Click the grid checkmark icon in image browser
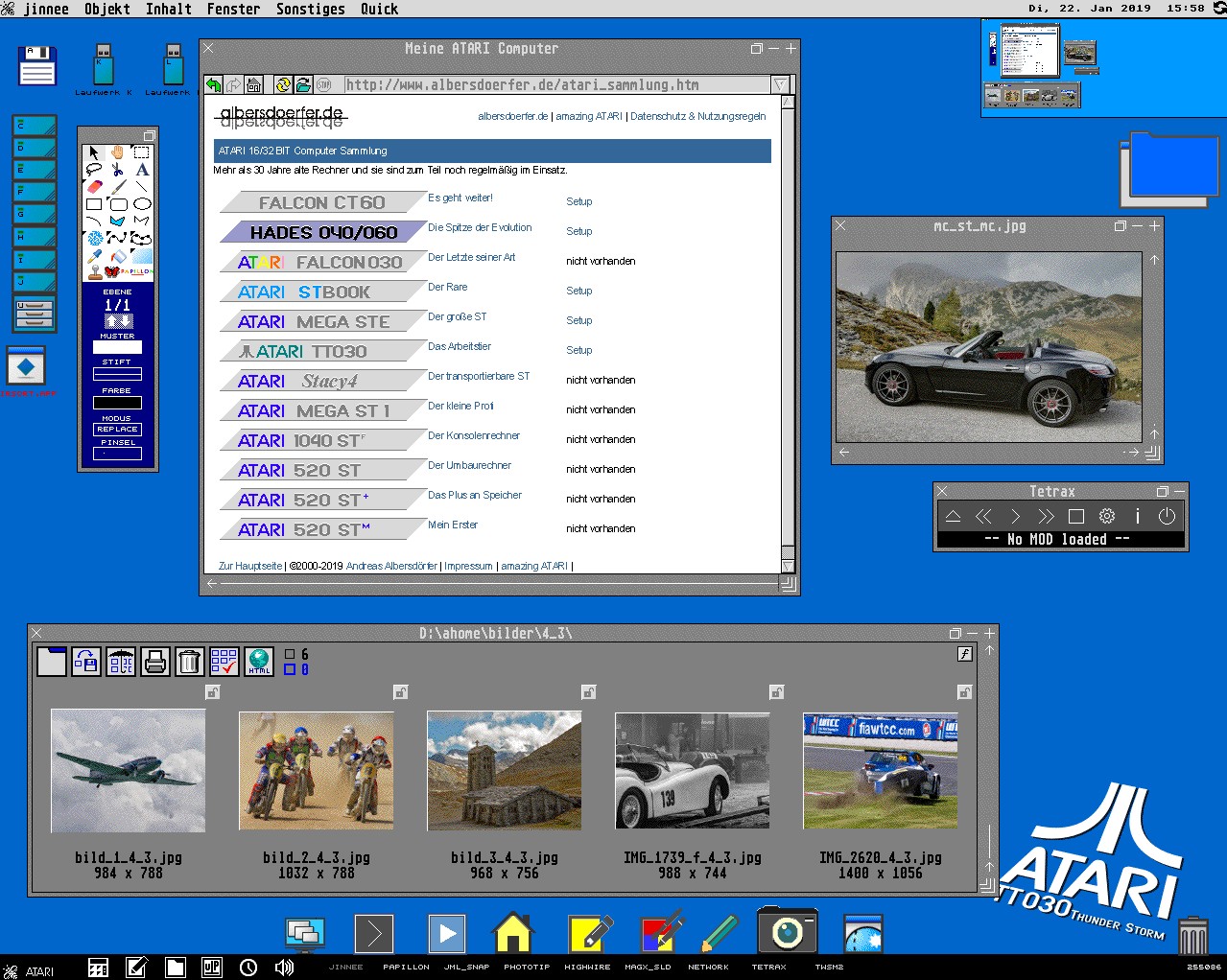1227x980 pixels. [224, 661]
